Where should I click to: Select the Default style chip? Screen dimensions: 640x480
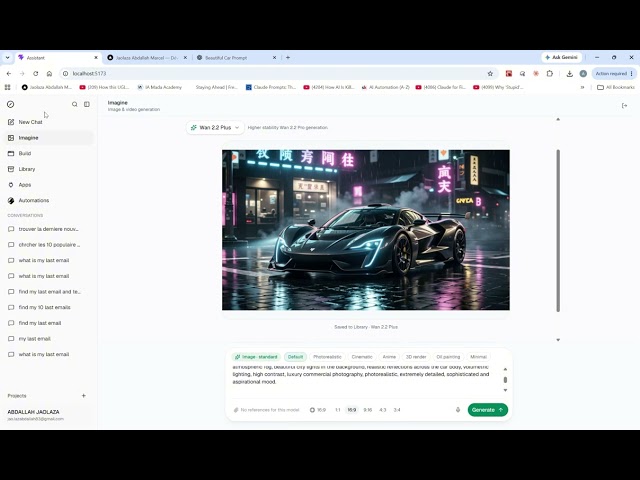(295, 357)
